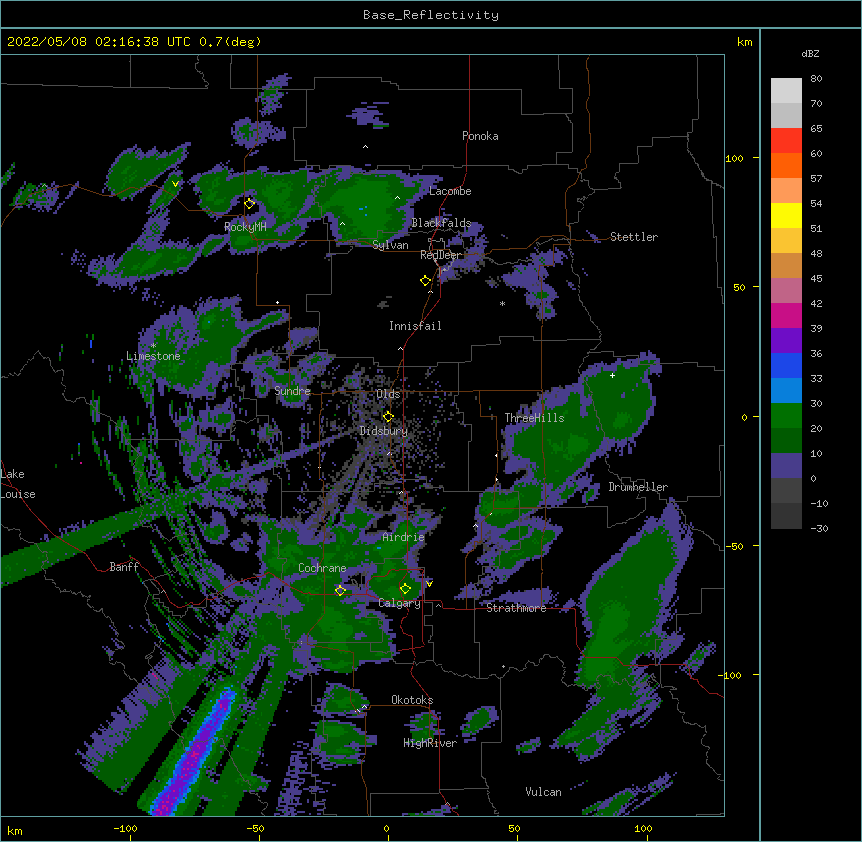
Task: Click the dBZ legend heading
Action: tap(810, 53)
